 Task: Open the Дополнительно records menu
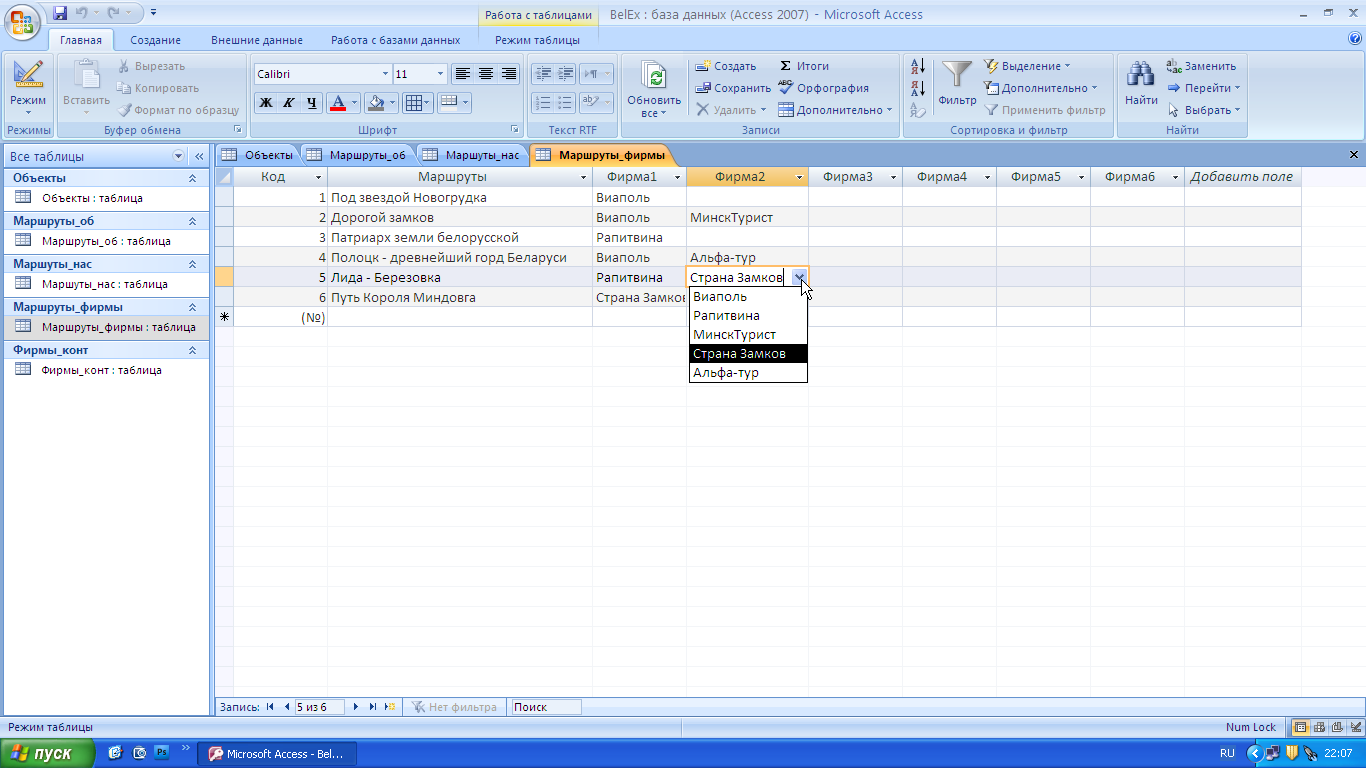835,110
